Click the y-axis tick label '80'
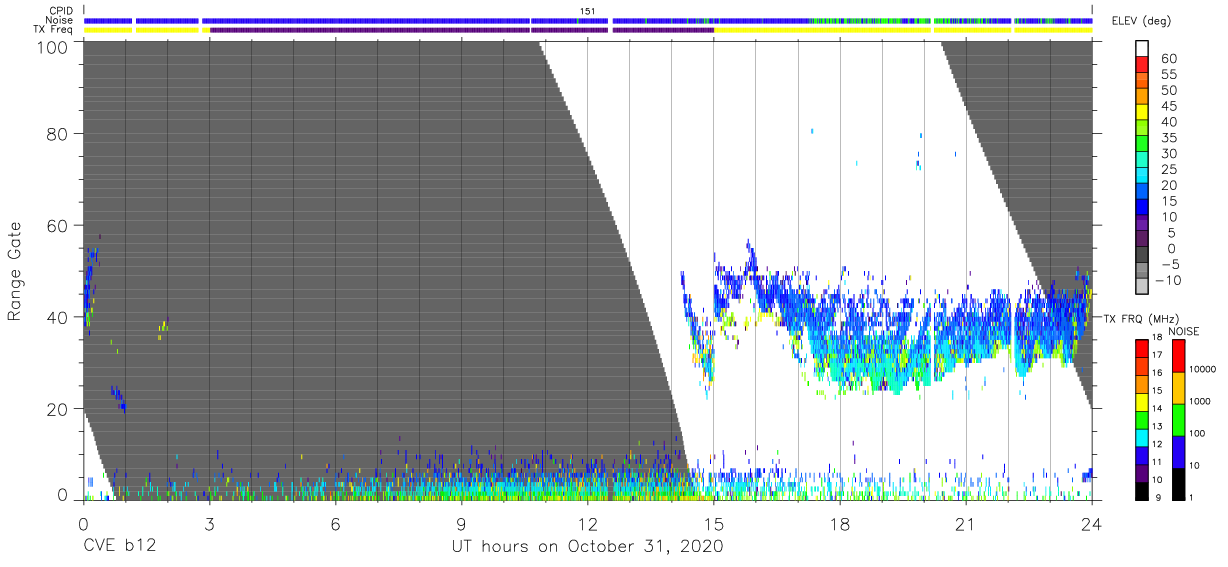The height and width of the screenshot is (567, 1228). 59,134
